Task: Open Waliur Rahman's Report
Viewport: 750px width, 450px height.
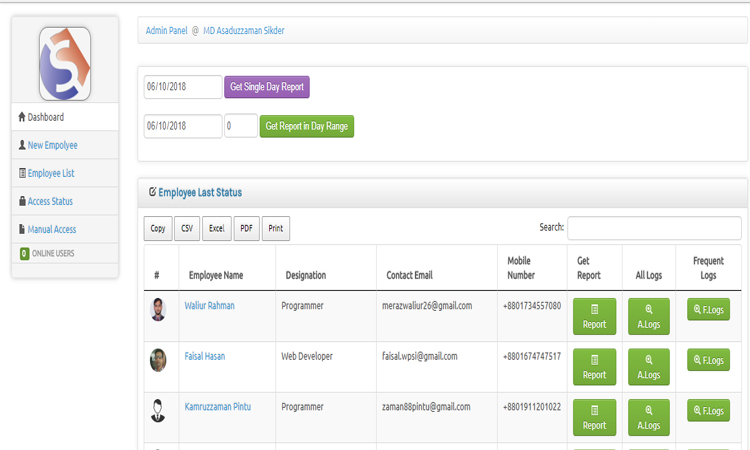Action: tap(594, 316)
